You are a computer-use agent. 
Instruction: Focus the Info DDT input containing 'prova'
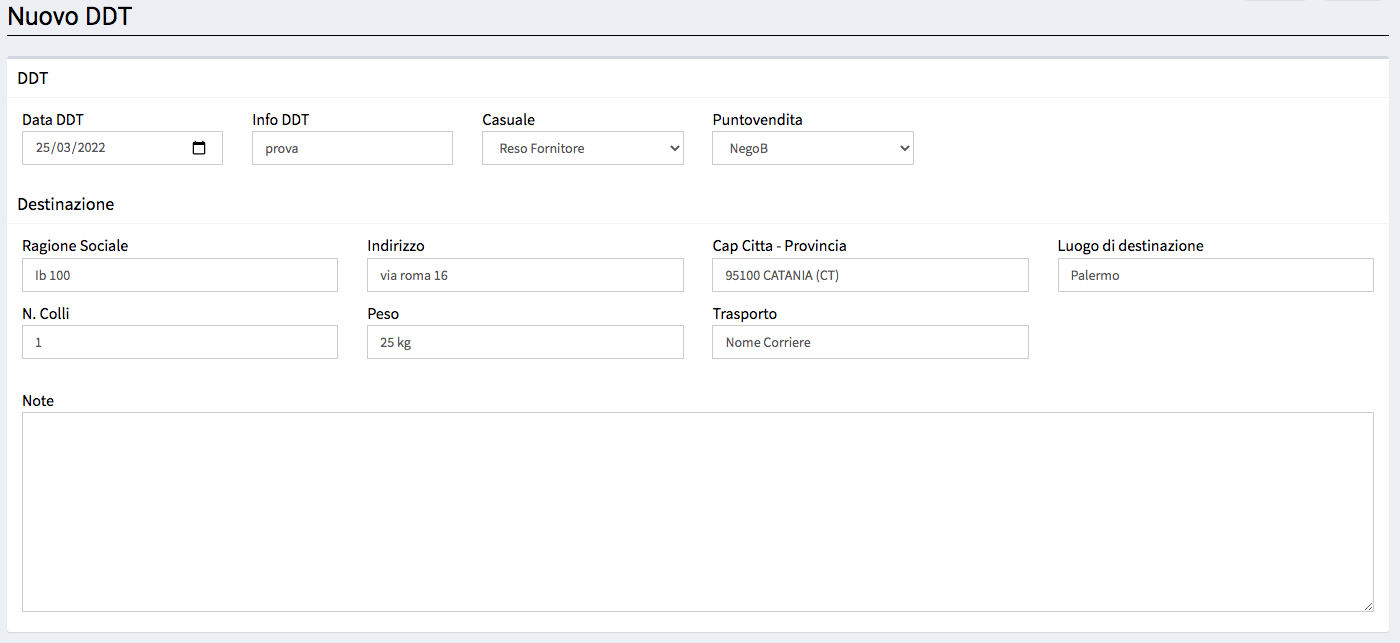click(352, 148)
